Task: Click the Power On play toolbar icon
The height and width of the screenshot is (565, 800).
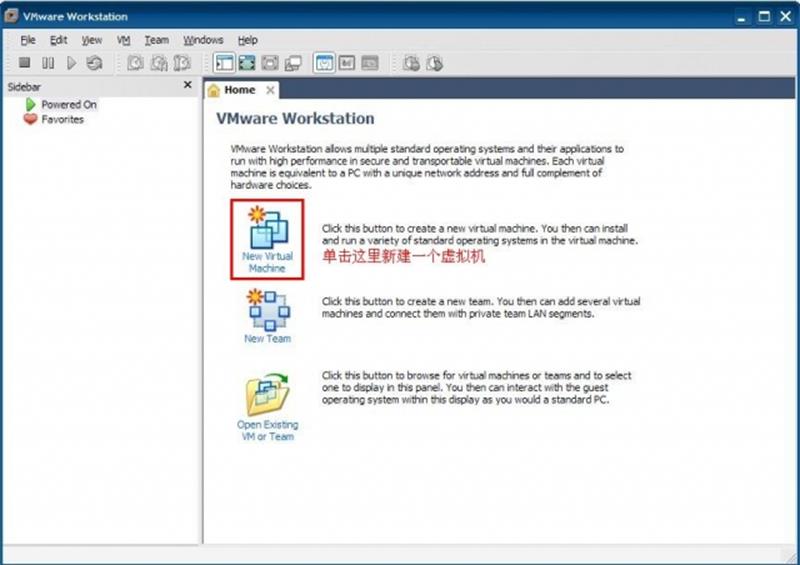Action: [x=71, y=63]
